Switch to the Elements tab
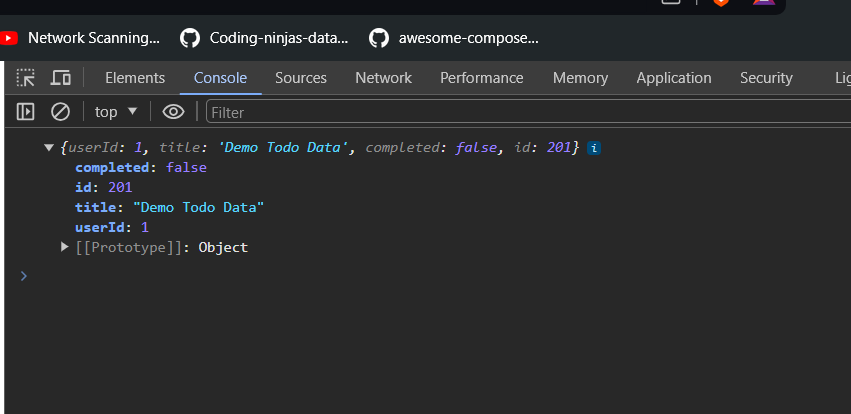851x414 pixels. (x=135, y=78)
